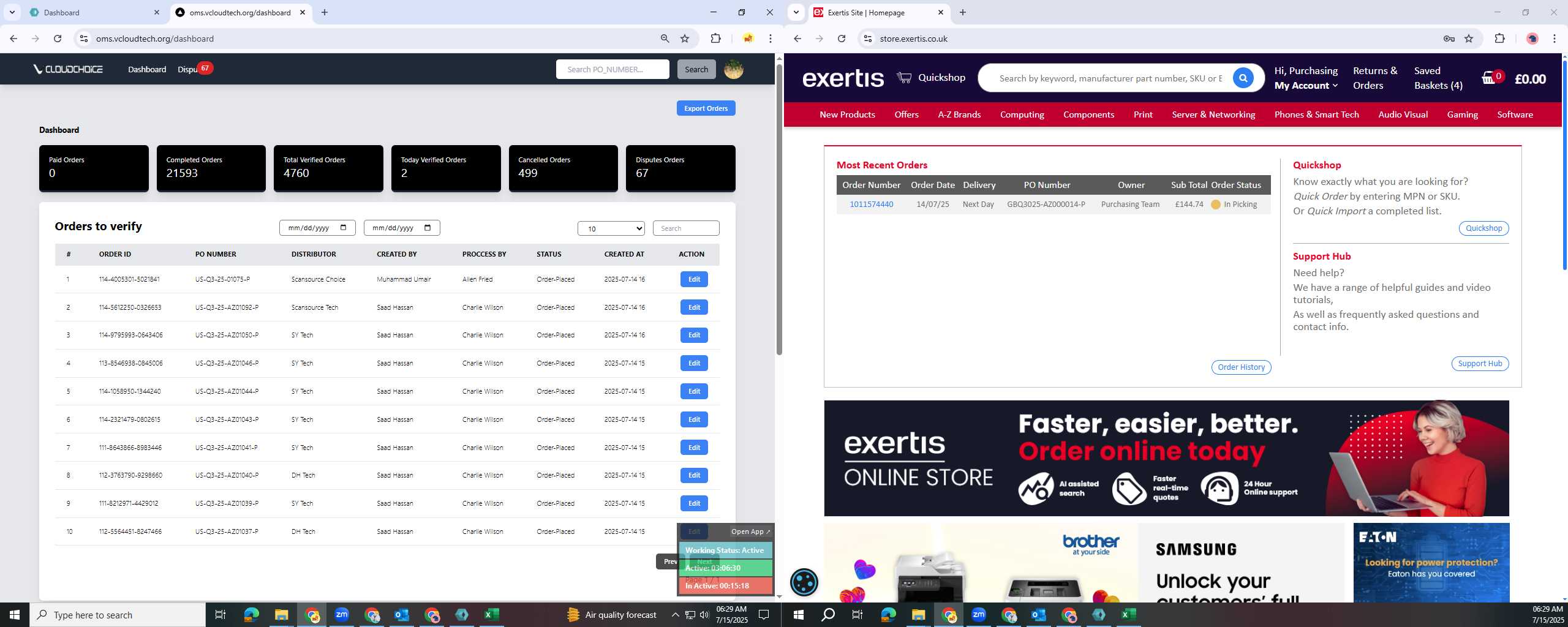Screen dimensions: 1568x627
Task: Open the Eaton power protection banner
Action: coord(1431,562)
